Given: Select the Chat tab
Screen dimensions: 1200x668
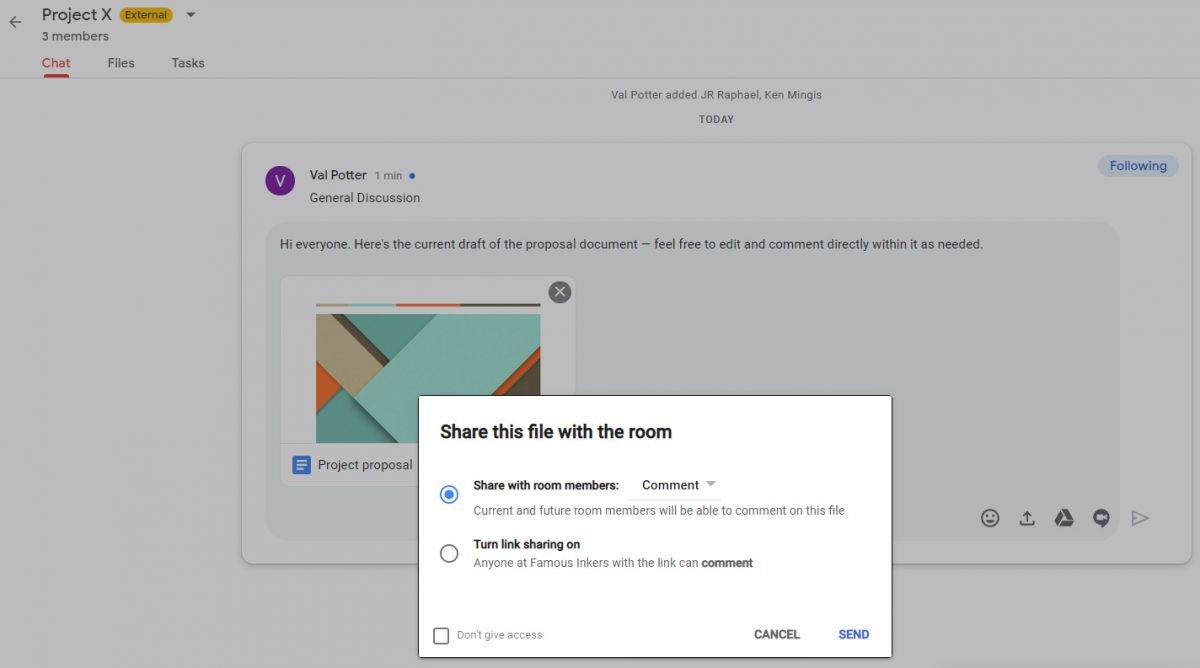Looking at the screenshot, I should coord(56,63).
